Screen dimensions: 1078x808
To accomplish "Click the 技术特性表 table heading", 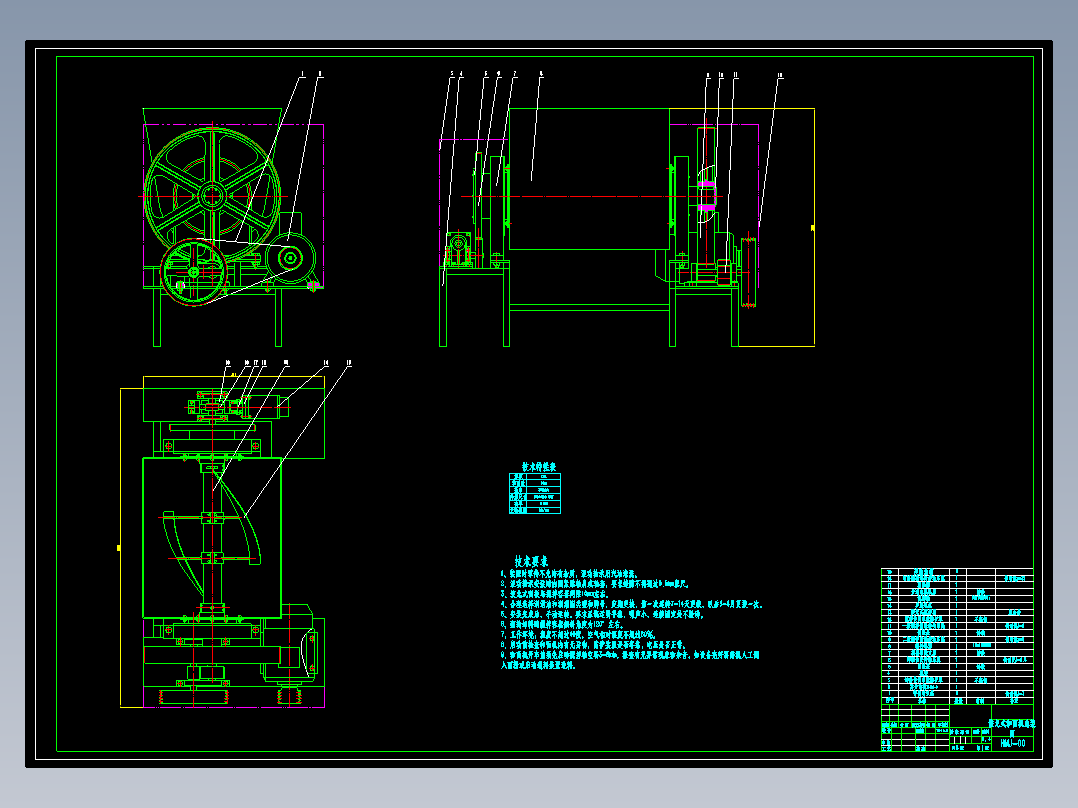I will pyautogui.click(x=538, y=467).
